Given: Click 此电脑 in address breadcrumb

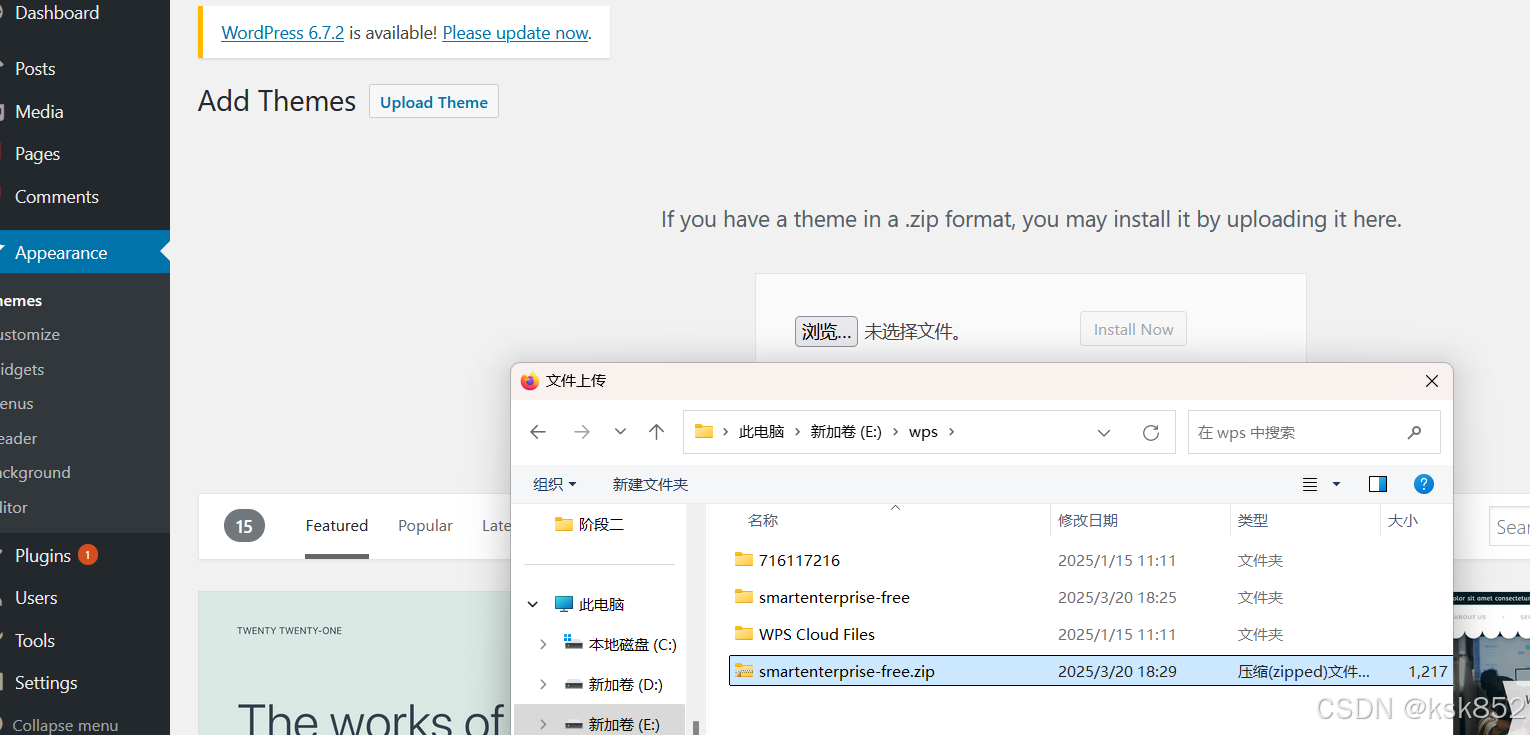Looking at the screenshot, I should pos(761,432).
